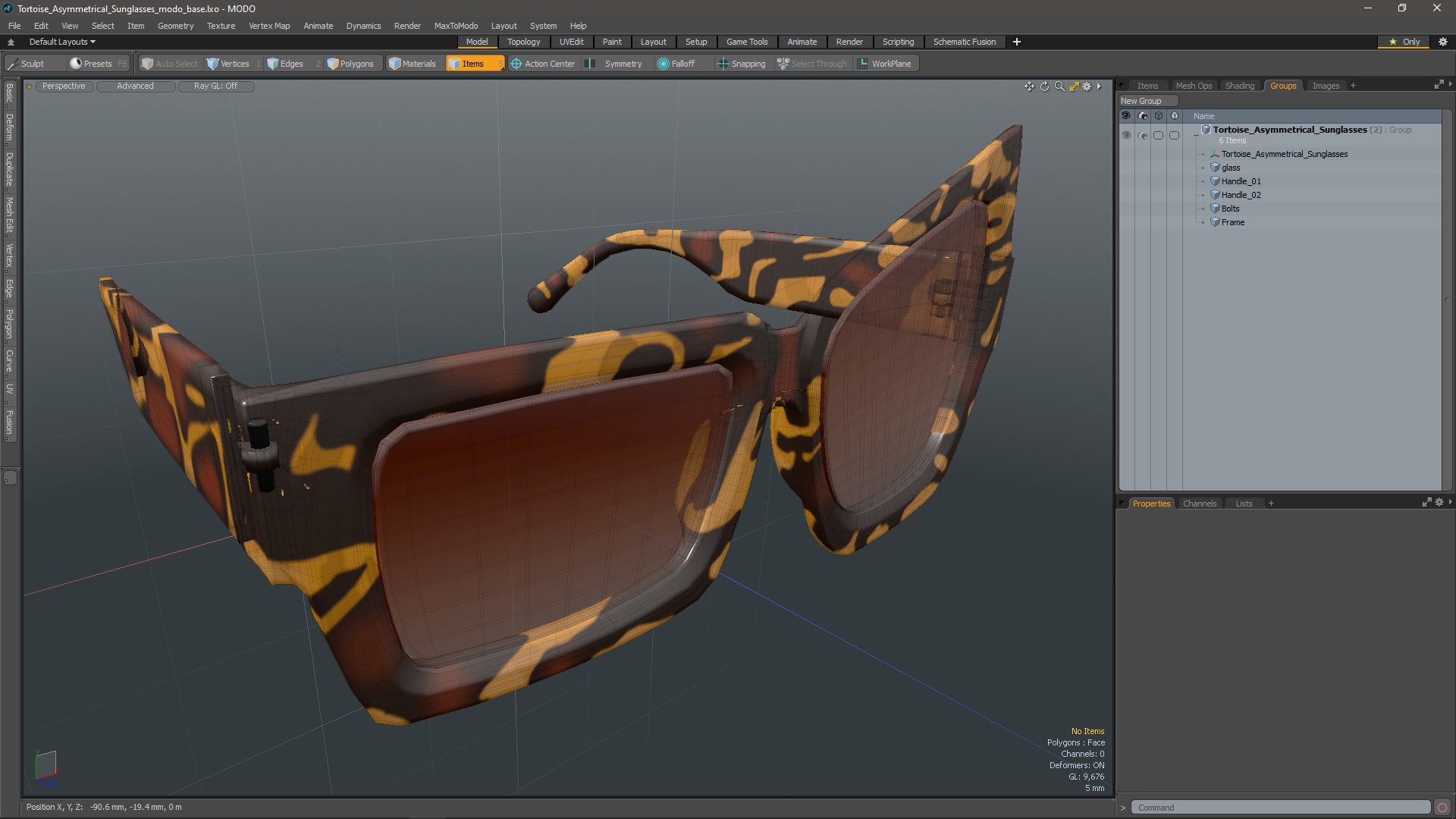
Task: Toggle Symmetry on or off
Action: point(616,64)
